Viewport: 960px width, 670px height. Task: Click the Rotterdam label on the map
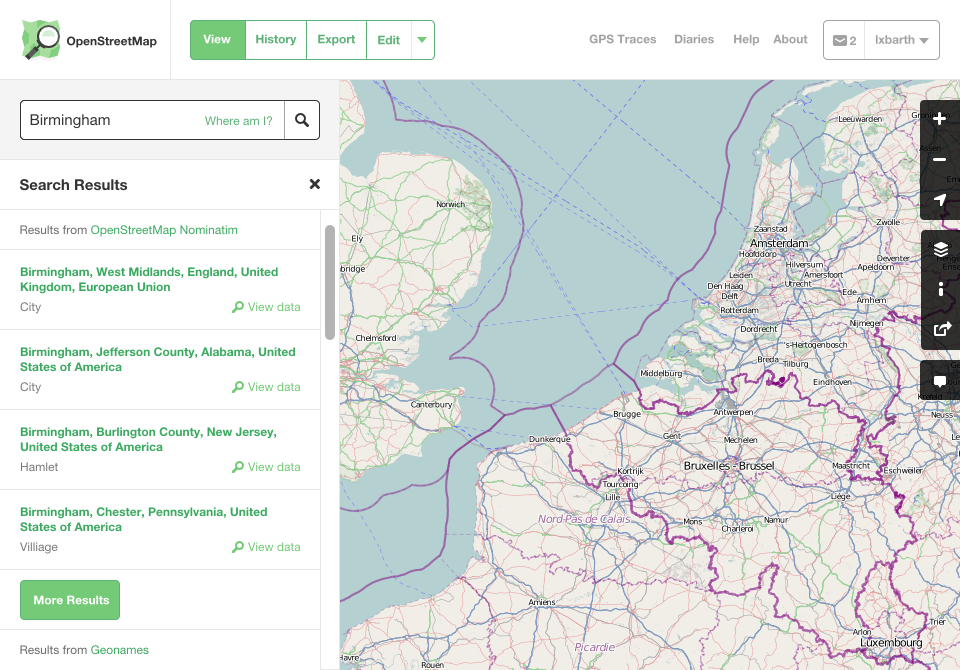[x=739, y=311]
